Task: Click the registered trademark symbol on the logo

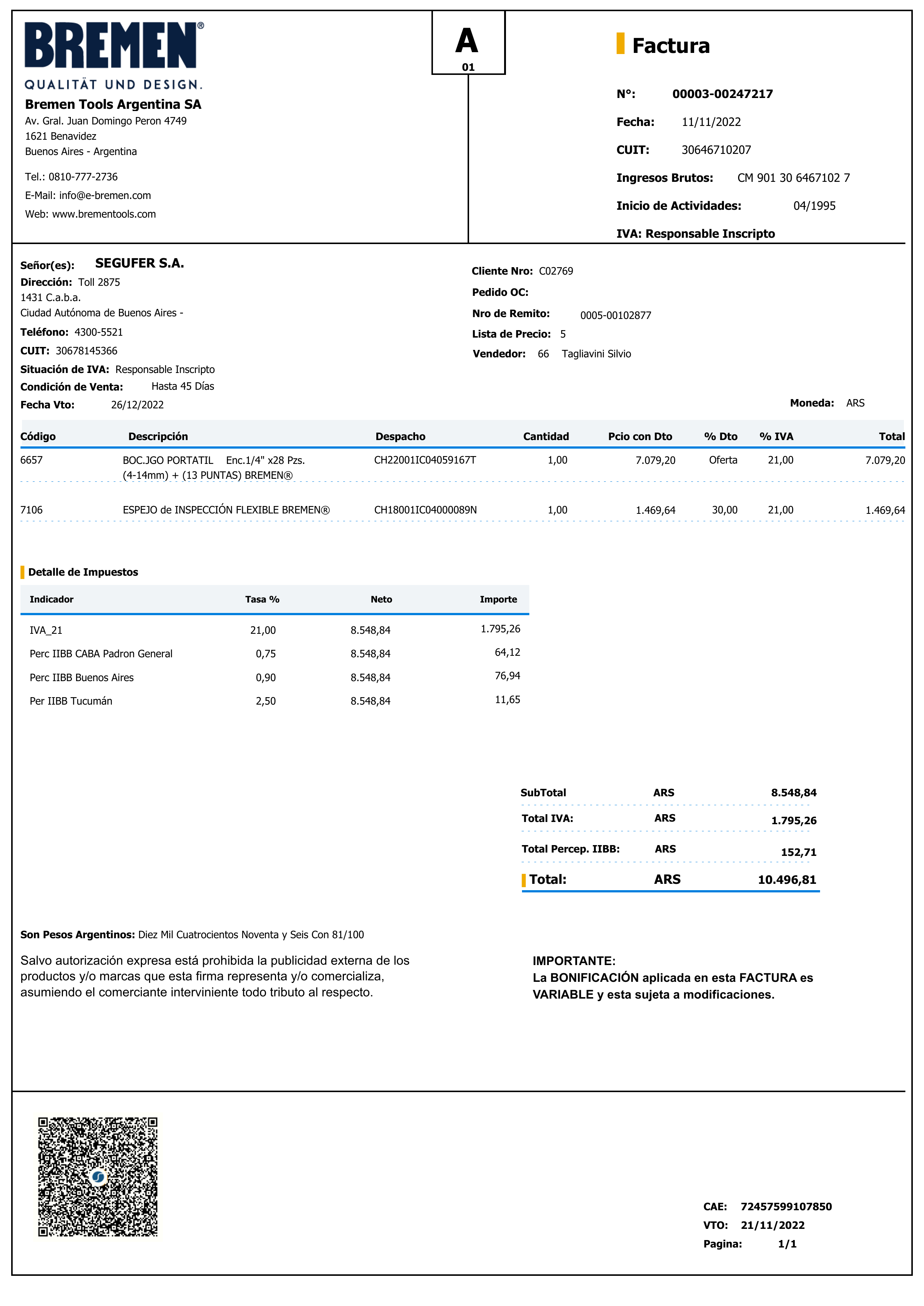Action: click(x=200, y=26)
